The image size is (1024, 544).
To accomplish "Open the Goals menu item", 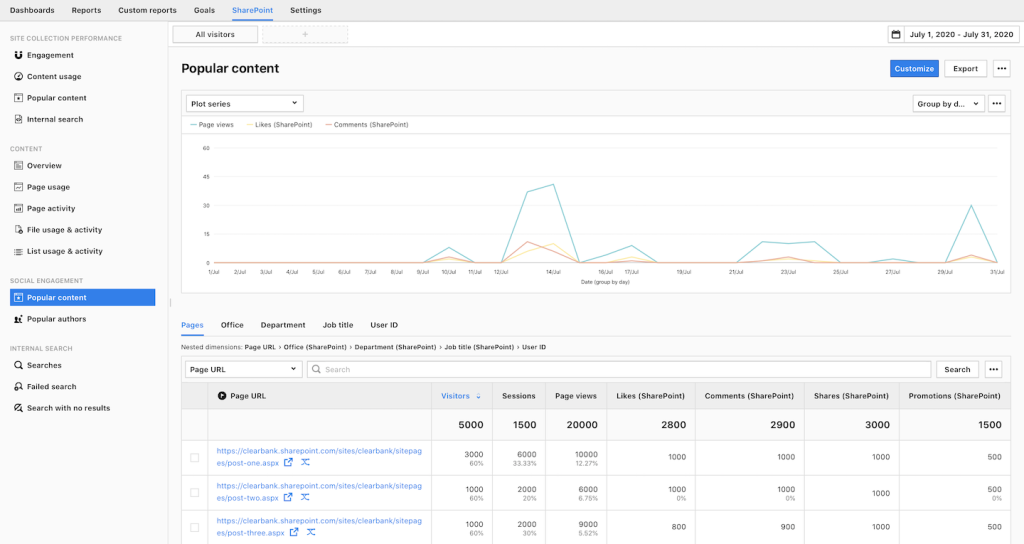I will 204,10.
